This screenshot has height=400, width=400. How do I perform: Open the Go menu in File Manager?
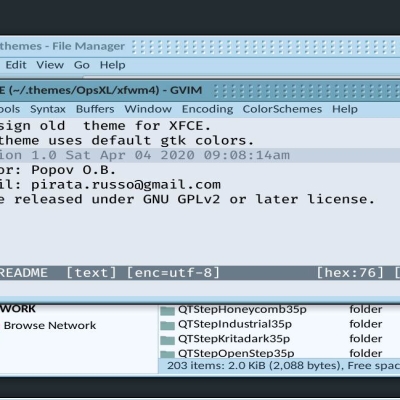pyautogui.click(x=82, y=65)
